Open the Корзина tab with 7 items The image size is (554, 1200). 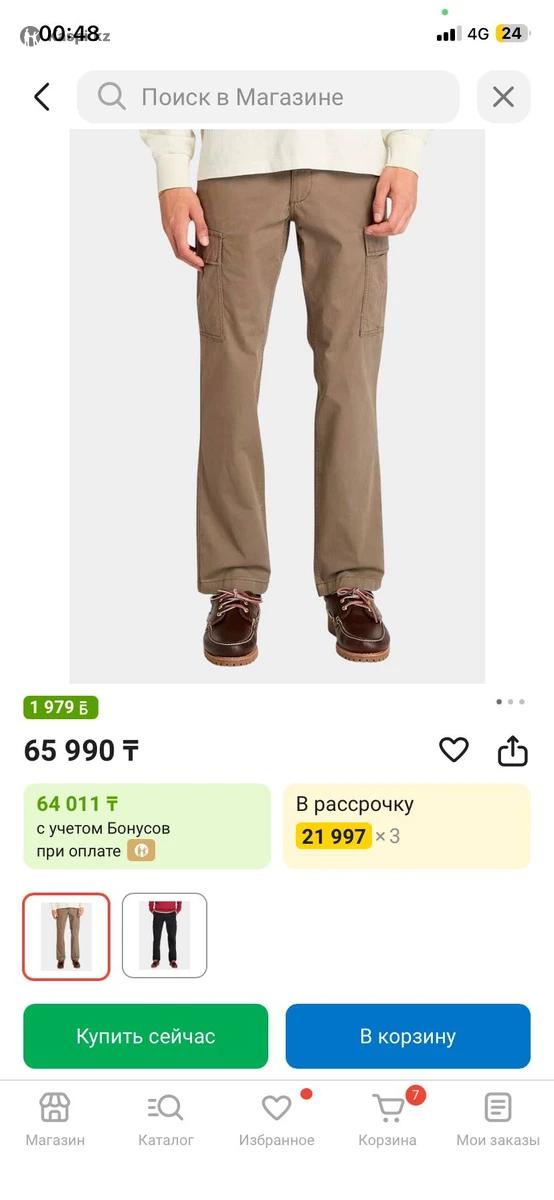click(388, 1119)
